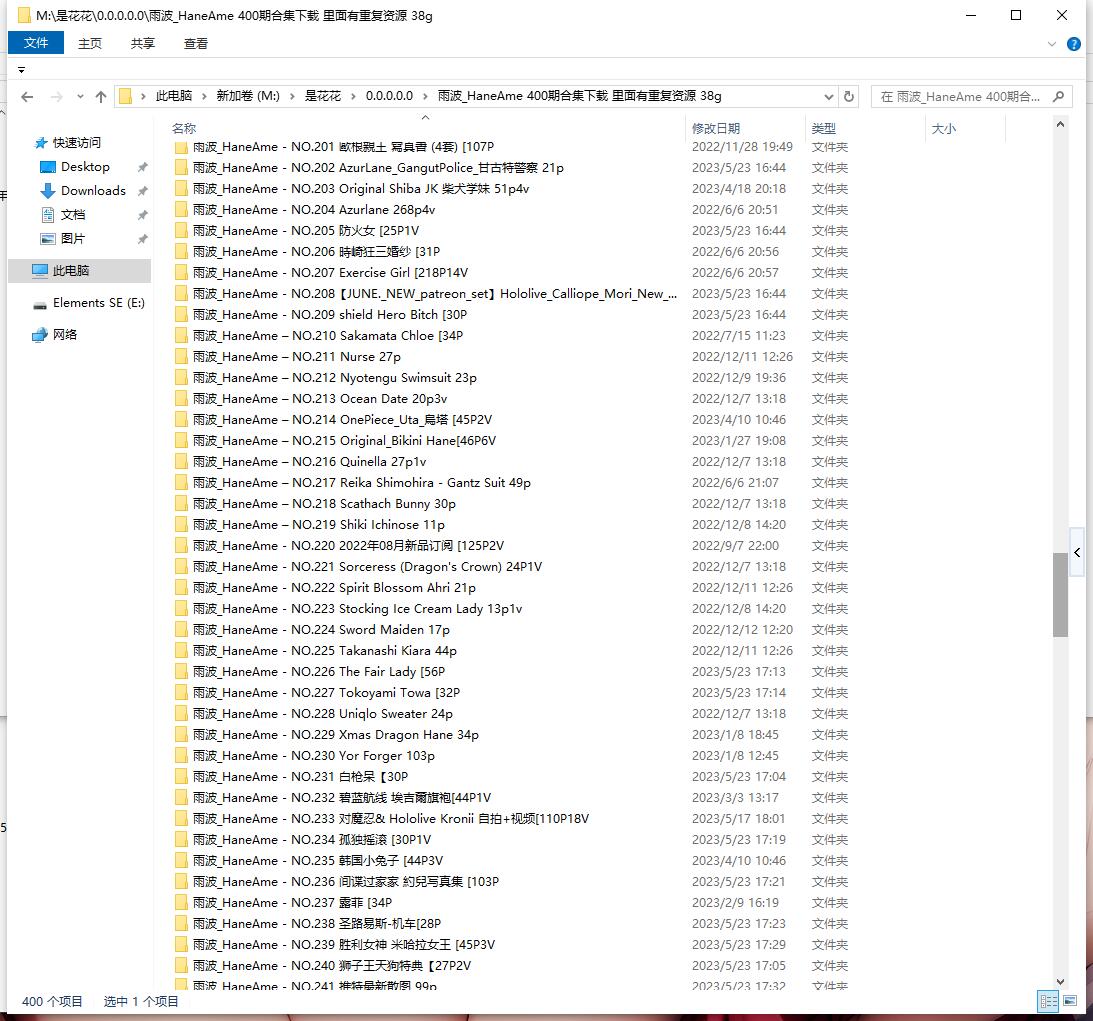Click 是花花 breadcrumb in address bar
The height and width of the screenshot is (1021, 1093).
[323, 96]
